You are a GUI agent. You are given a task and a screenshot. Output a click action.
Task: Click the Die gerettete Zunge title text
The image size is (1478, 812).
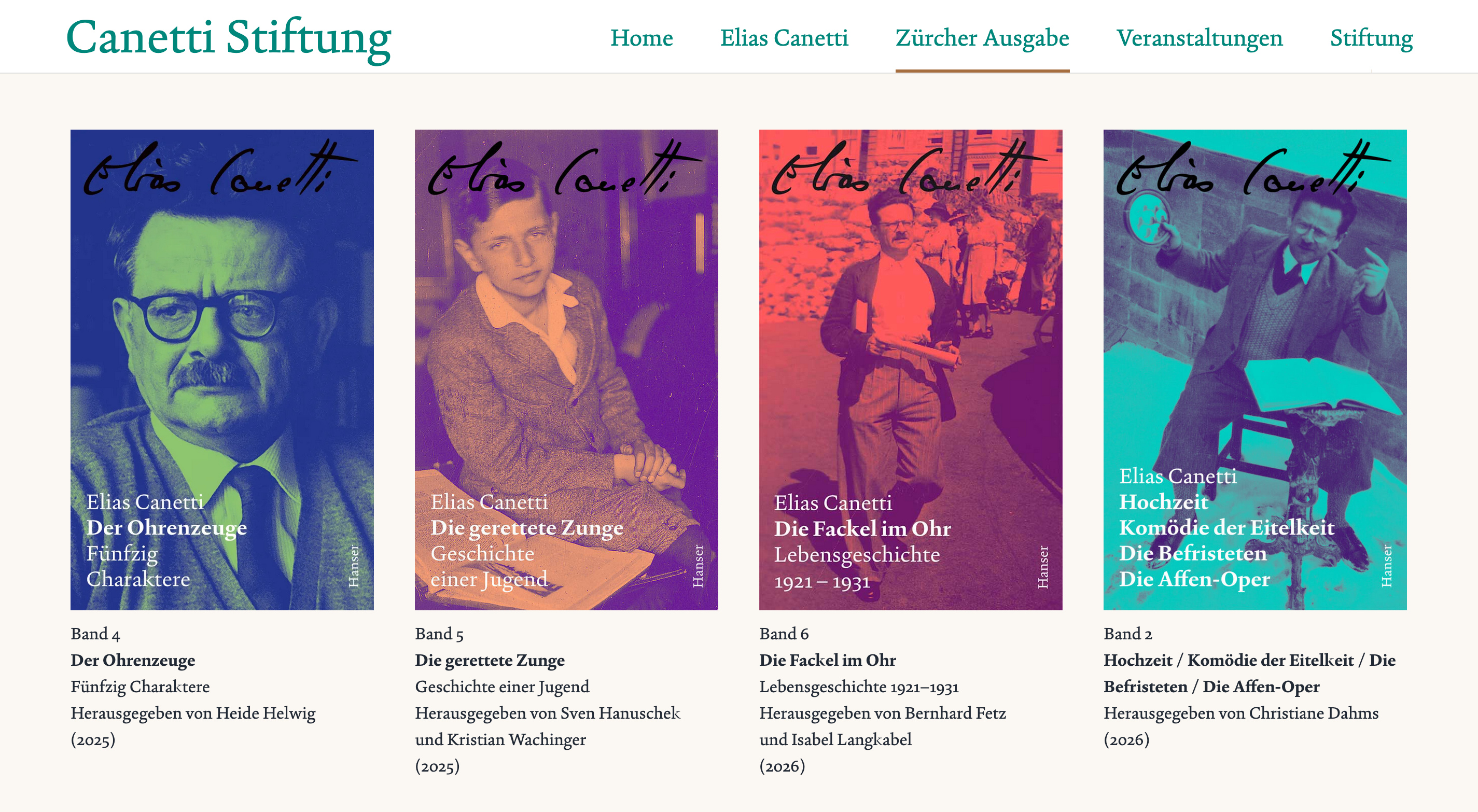pyautogui.click(x=490, y=660)
